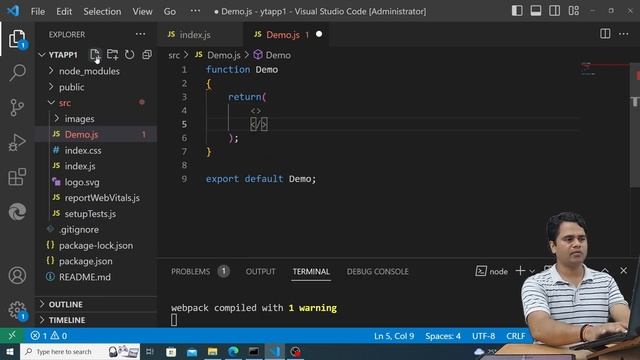Customize layout icon in title bar
The width and height of the screenshot is (640, 360).
click(573, 11)
